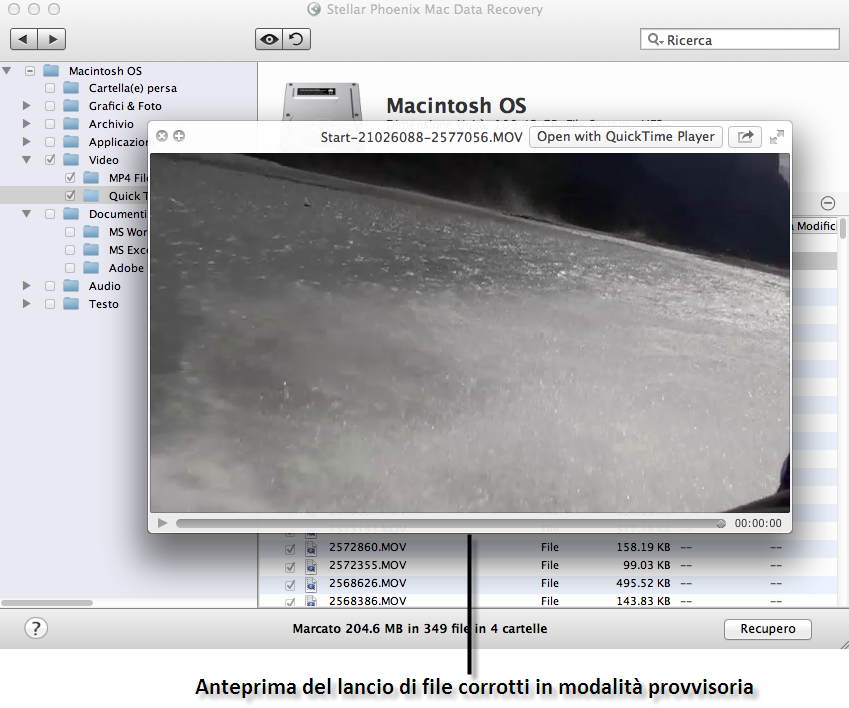Click the Documenti folder icon
The height and width of the screenshot is (708, 849).
point(71,213)
